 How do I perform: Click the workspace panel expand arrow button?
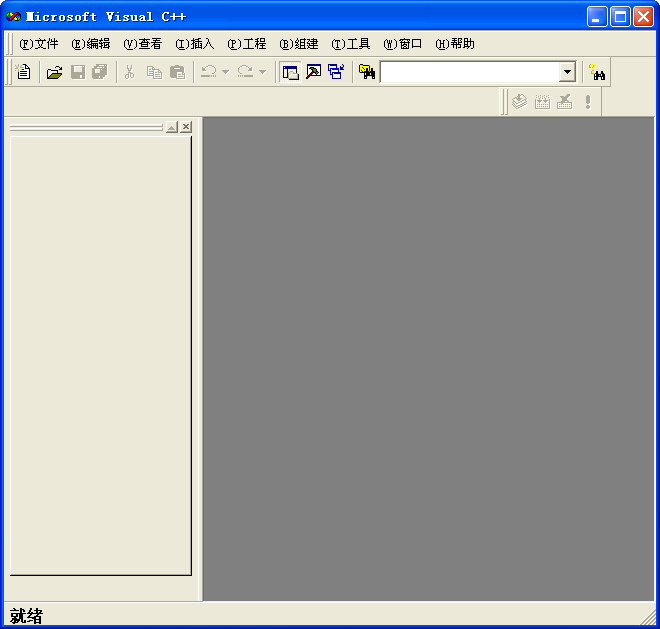point(171,127)
